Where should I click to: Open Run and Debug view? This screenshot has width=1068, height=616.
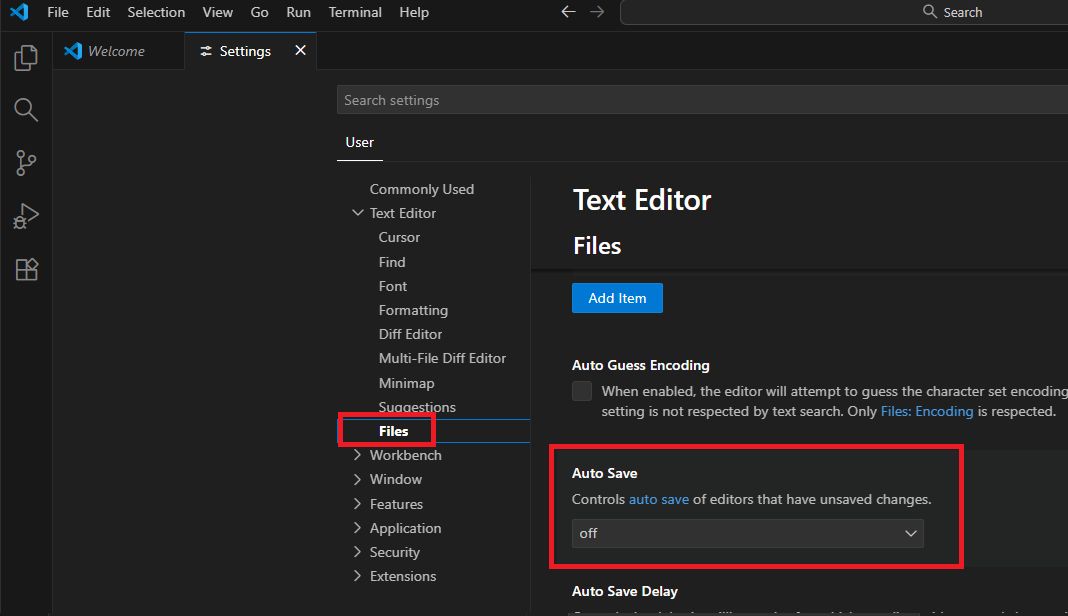click(x=26, y=216)
